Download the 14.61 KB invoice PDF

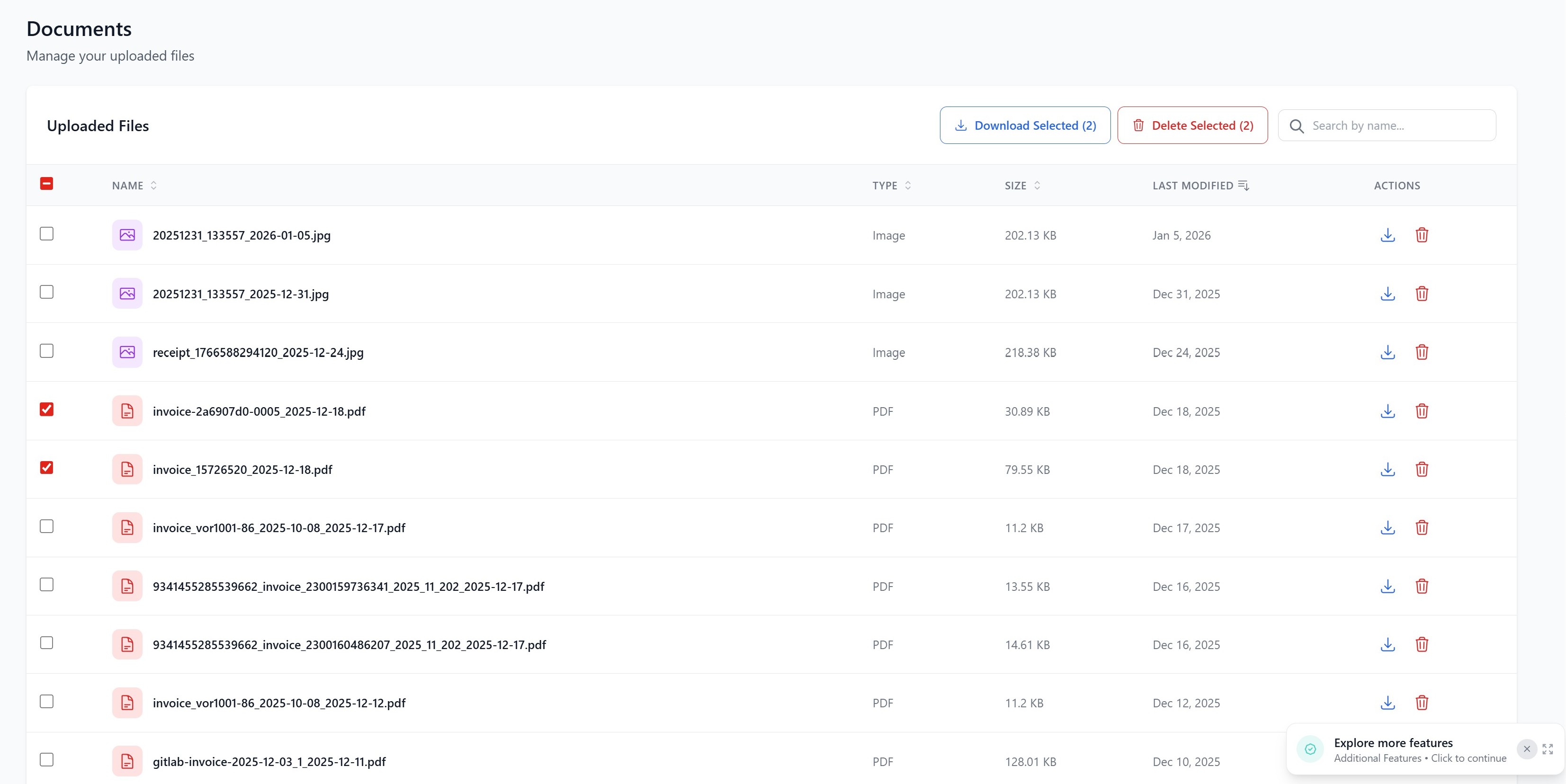click(1387, 645)
